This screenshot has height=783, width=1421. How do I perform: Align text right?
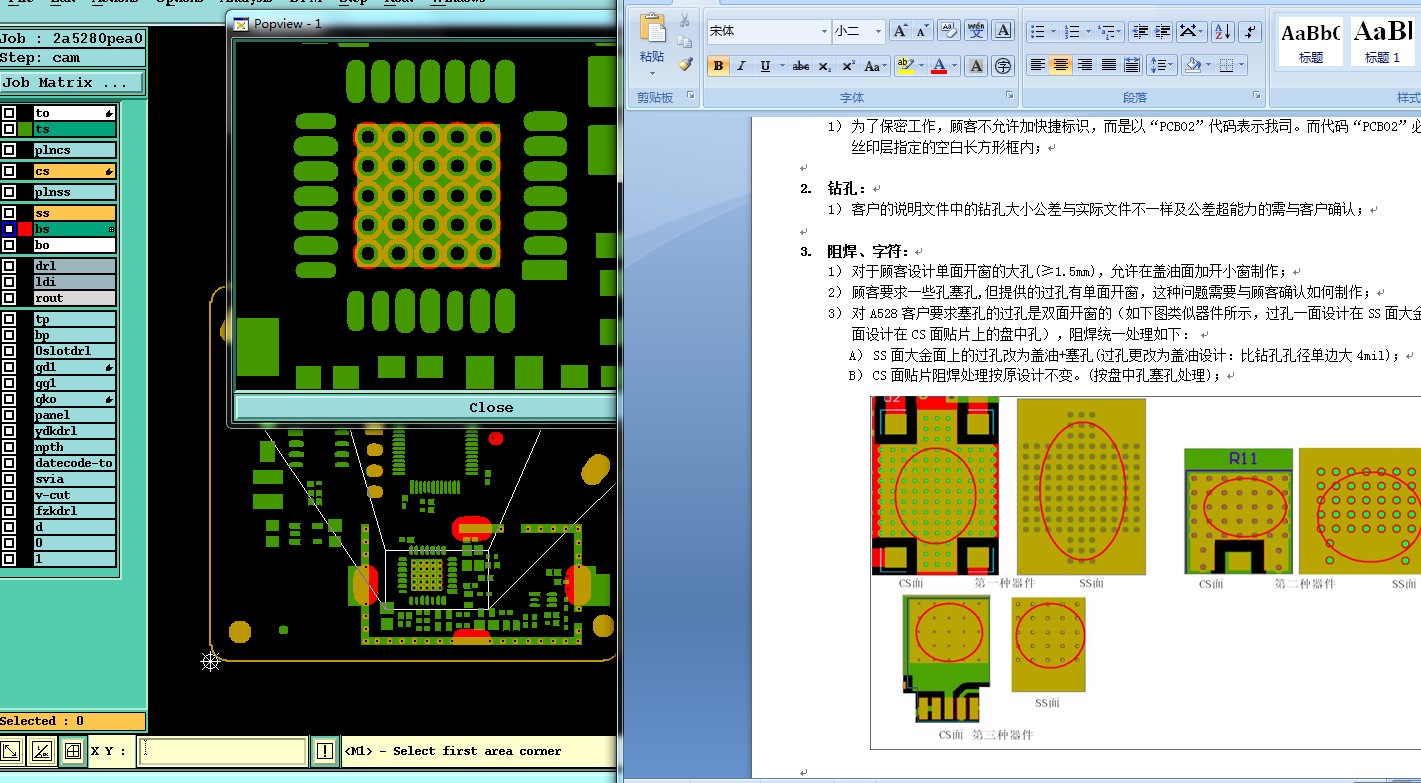pyautogui.click(x=1085, y=66)
